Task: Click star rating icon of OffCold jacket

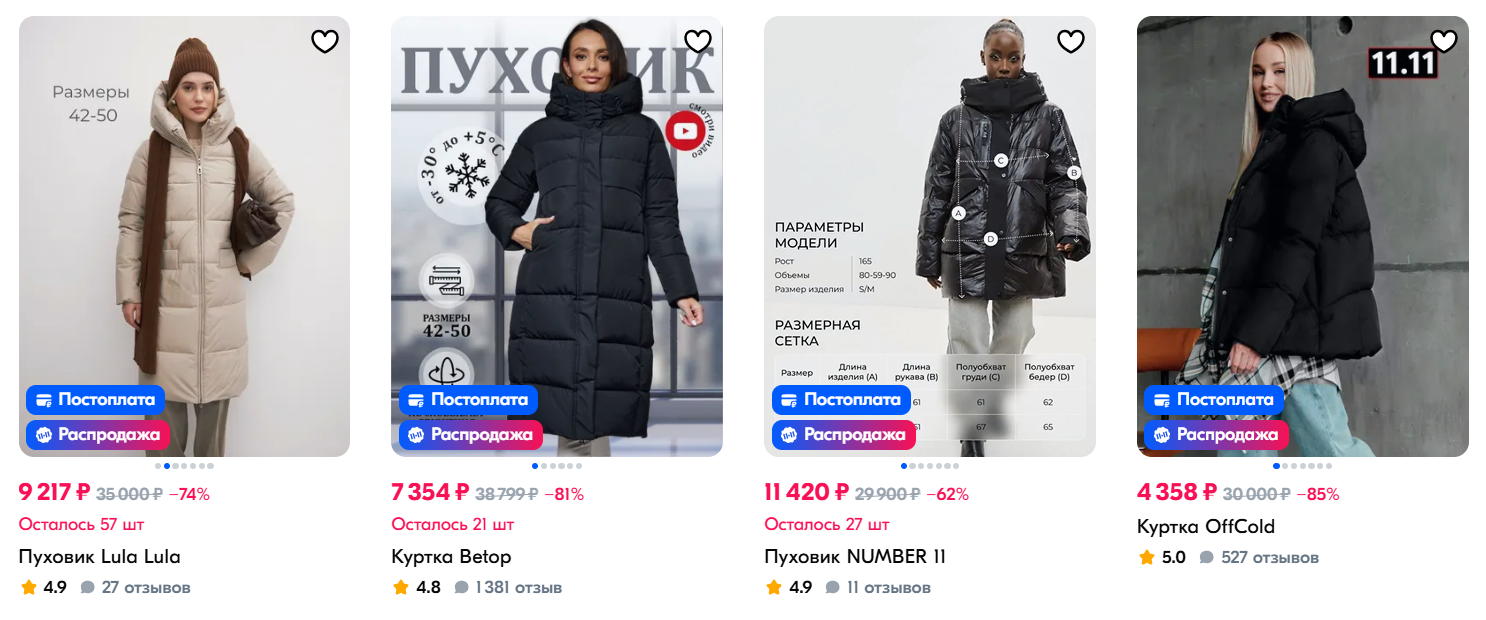Action: 1146,557
